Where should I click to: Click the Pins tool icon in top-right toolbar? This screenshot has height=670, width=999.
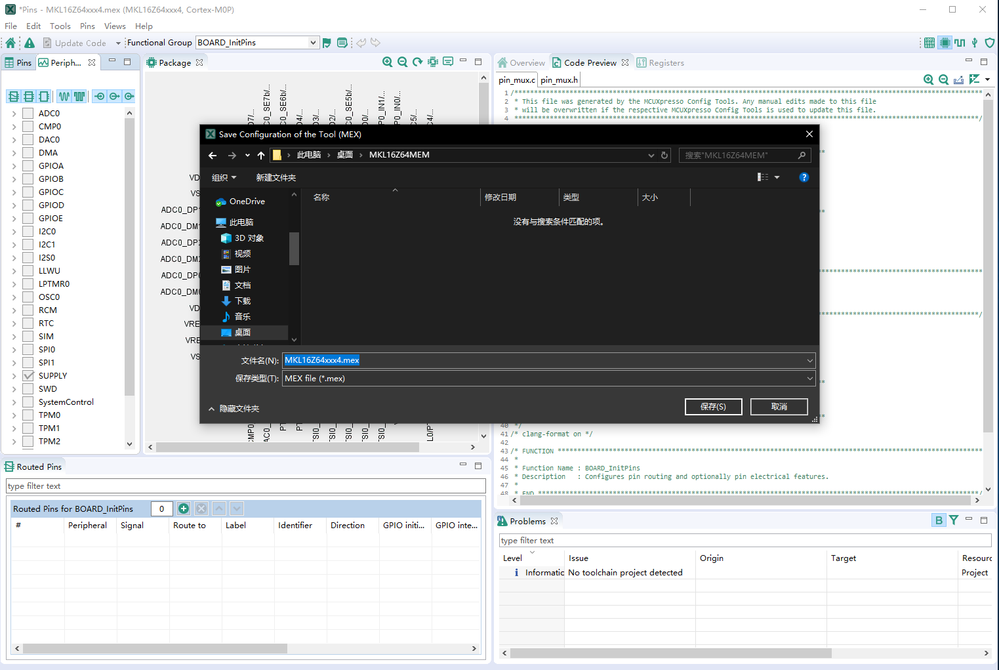coord(945,43)
